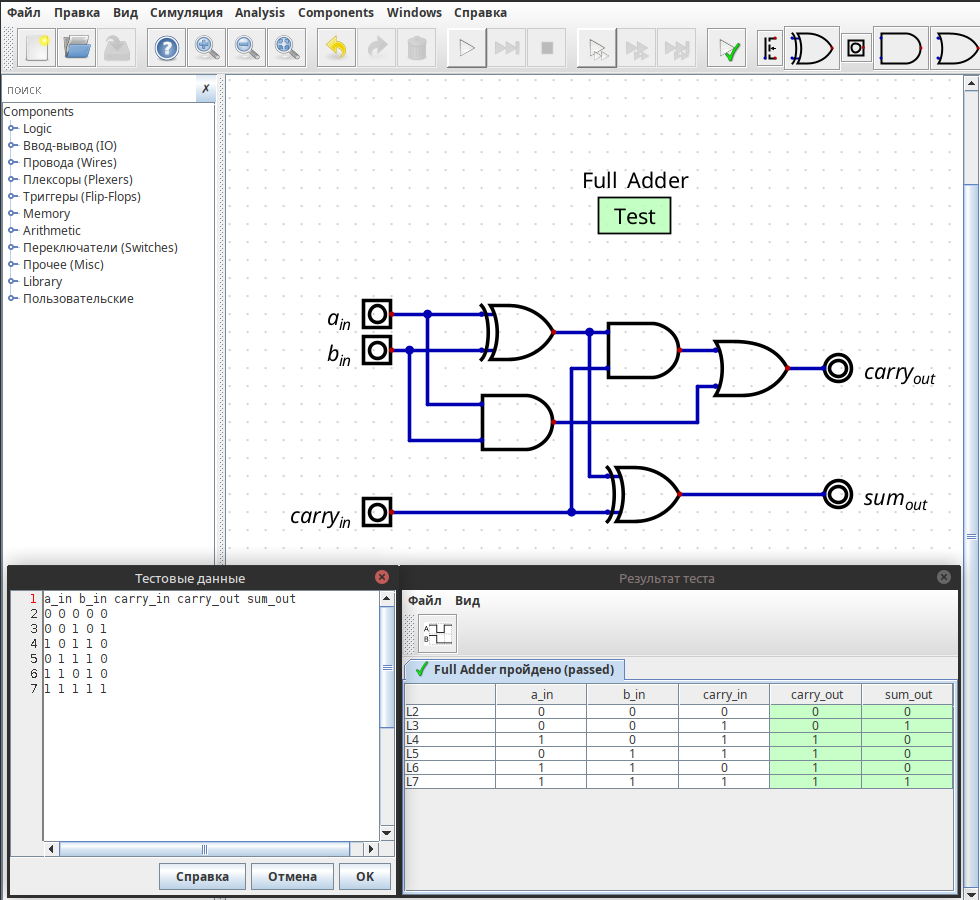Select the Full Adder passed tab
This screenshot has height=900, width=980.
515,669
